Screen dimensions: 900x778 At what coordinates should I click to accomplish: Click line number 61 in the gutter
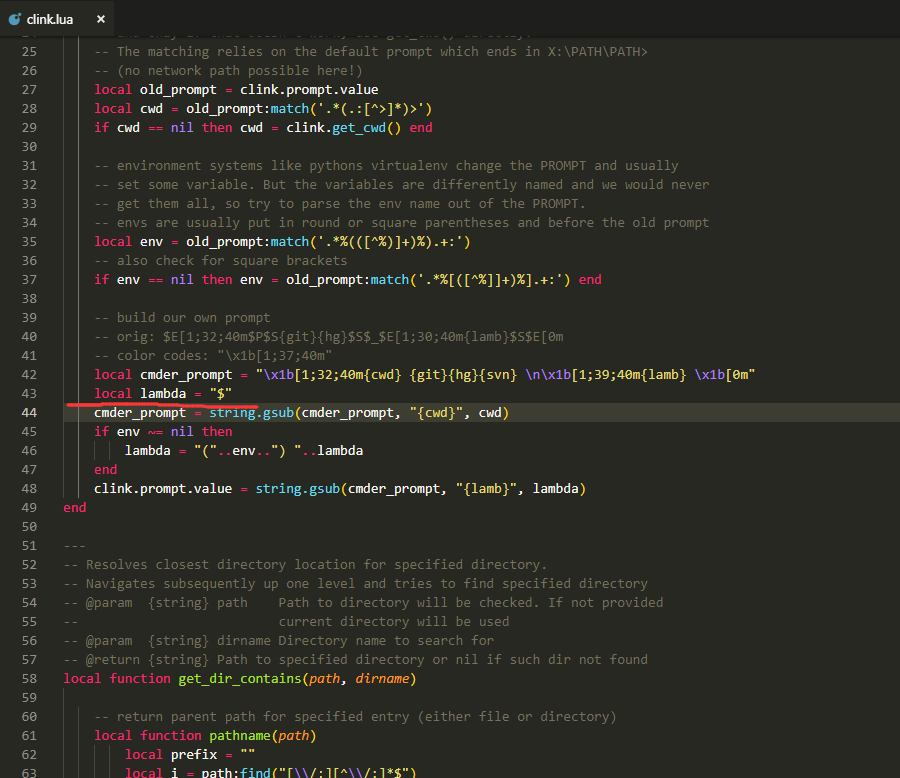(29, 736)
